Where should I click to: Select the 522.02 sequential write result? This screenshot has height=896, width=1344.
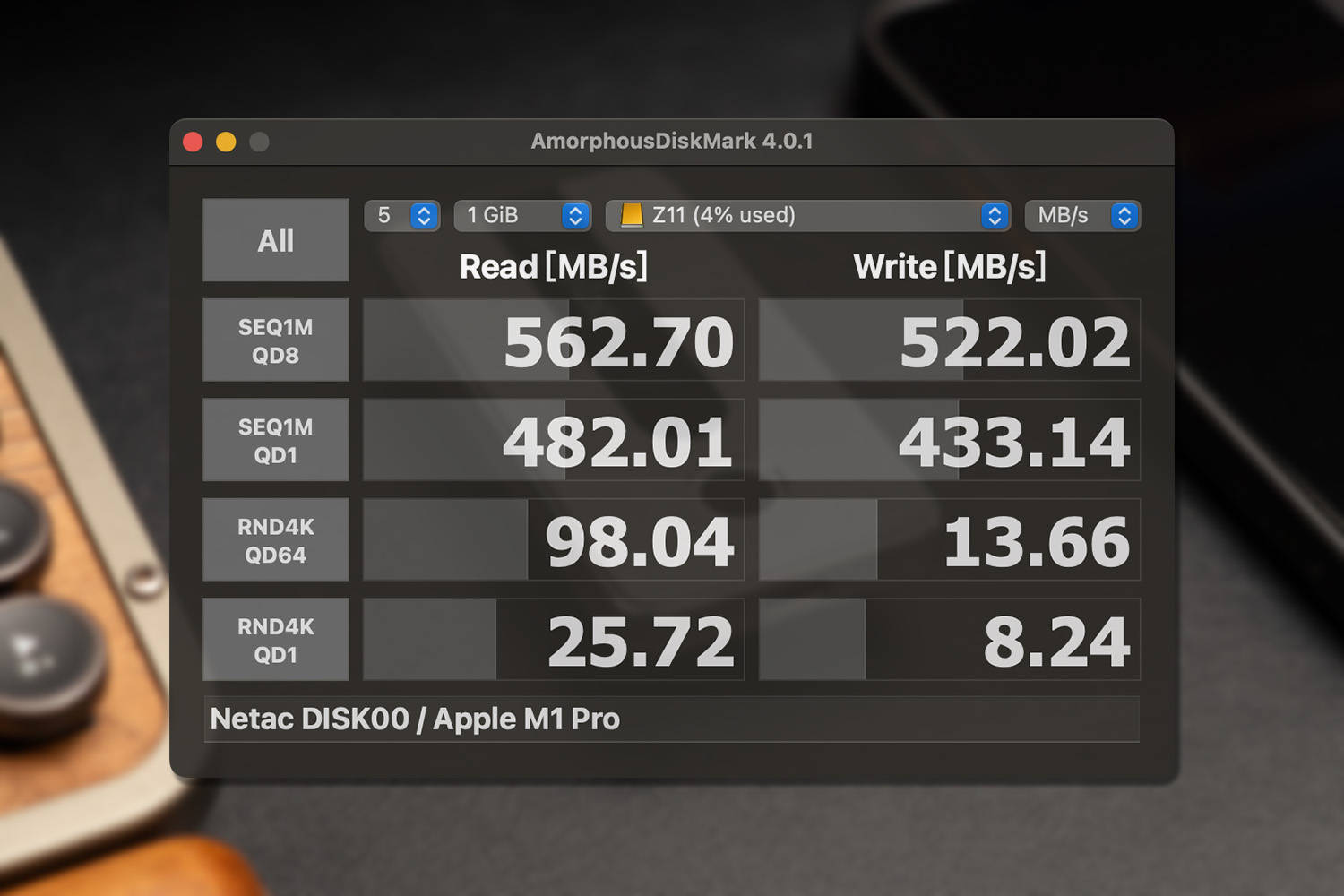click(950, 340)
